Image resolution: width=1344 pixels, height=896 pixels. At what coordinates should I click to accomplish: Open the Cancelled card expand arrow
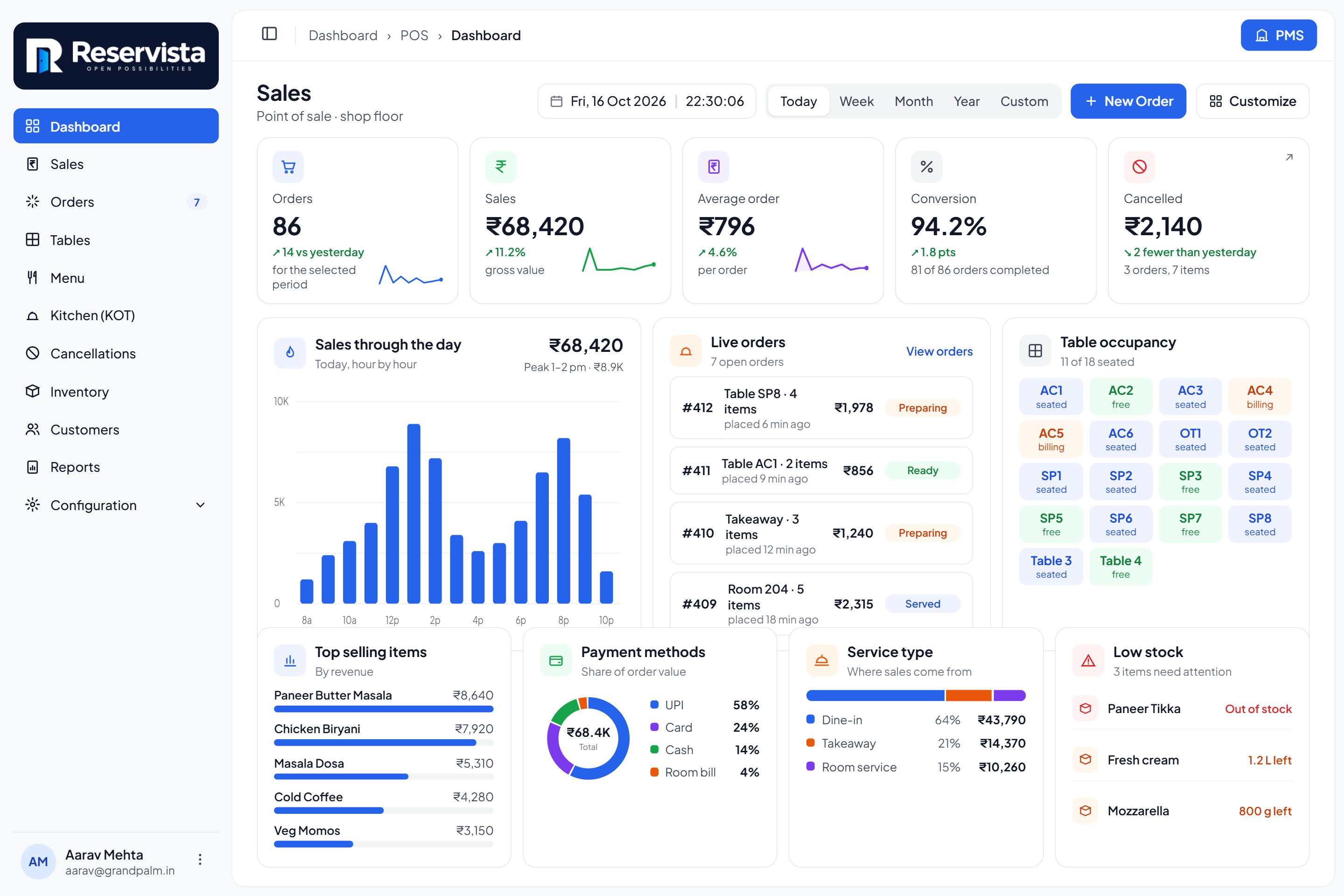pos(1288,157)
